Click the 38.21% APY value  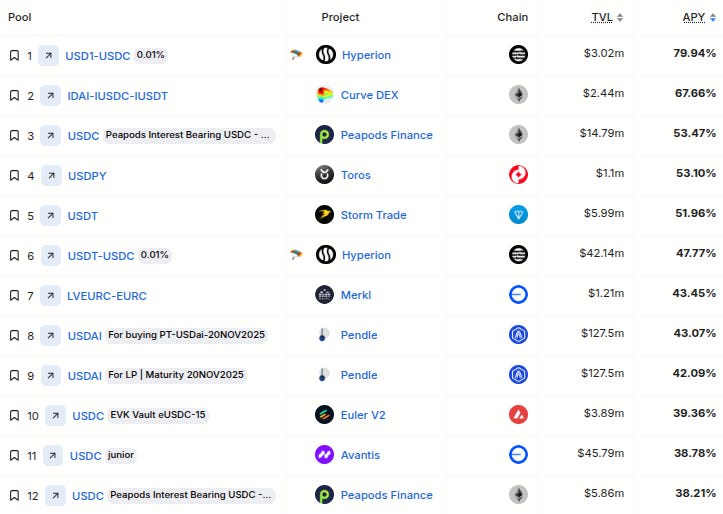[696, 493]
